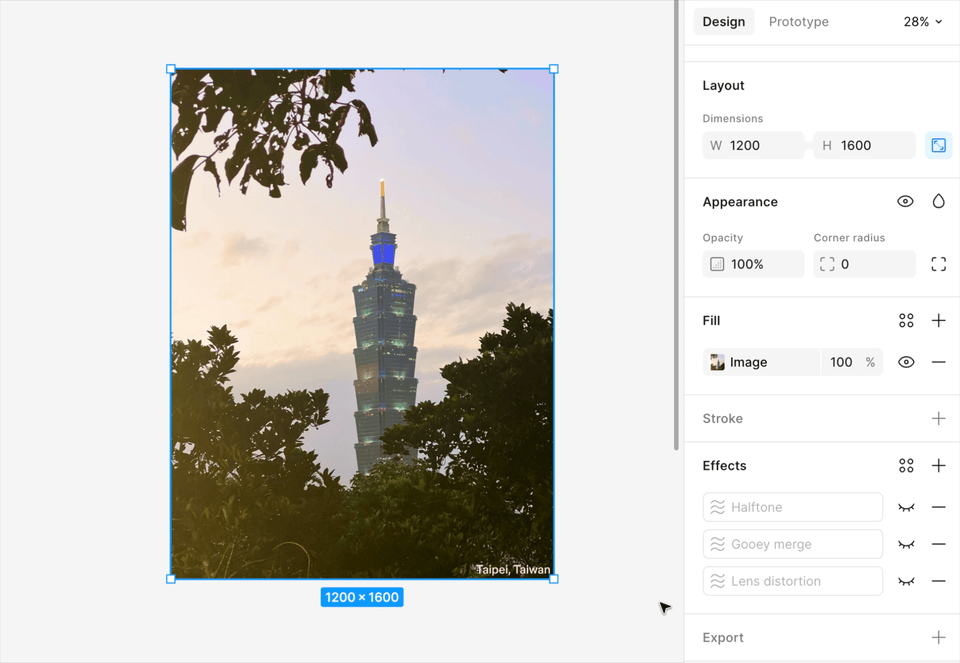Remove the Lens distortion effect
The image size is (960, 663).
pos(938,581)
